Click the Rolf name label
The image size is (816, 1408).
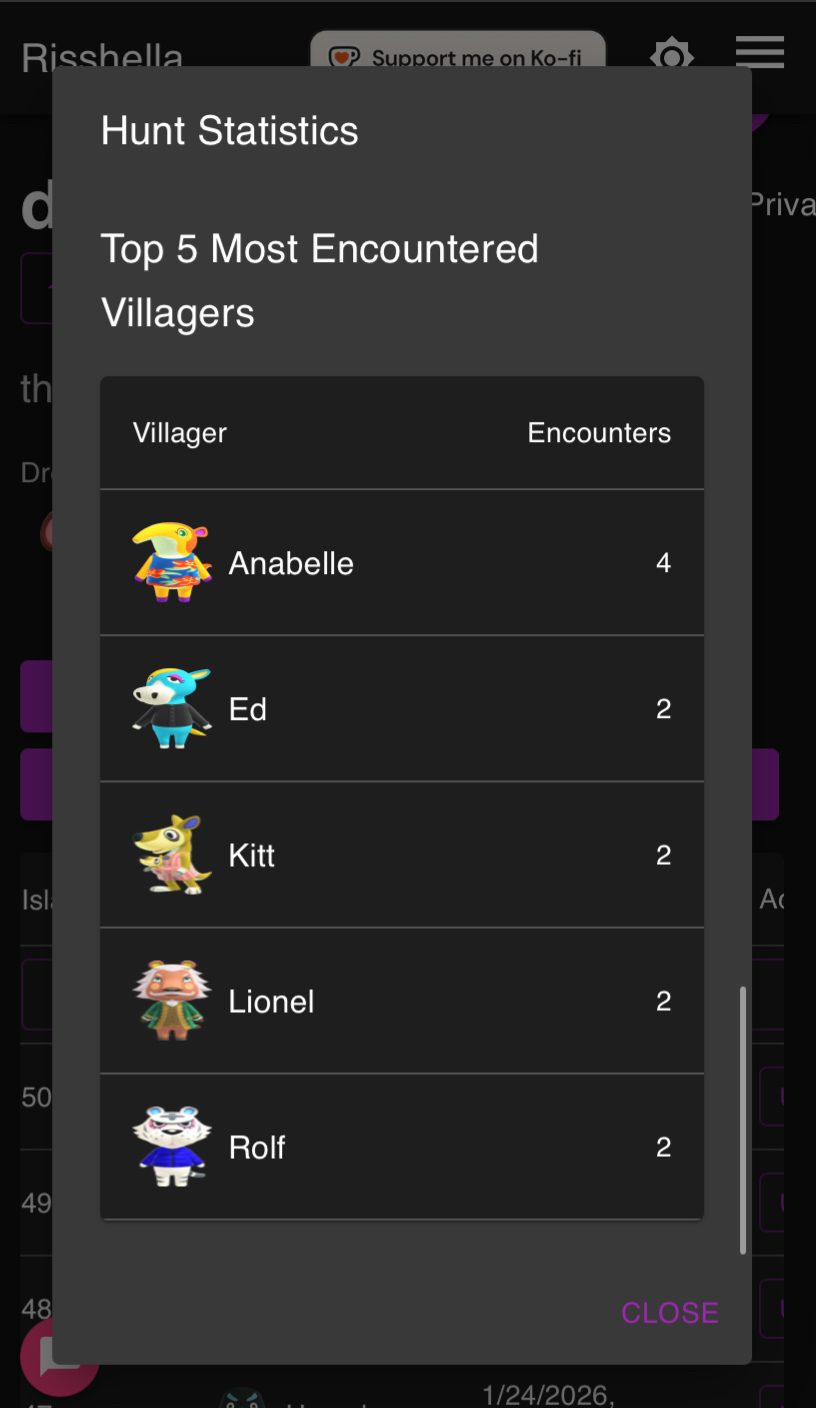coord(257,1147)
